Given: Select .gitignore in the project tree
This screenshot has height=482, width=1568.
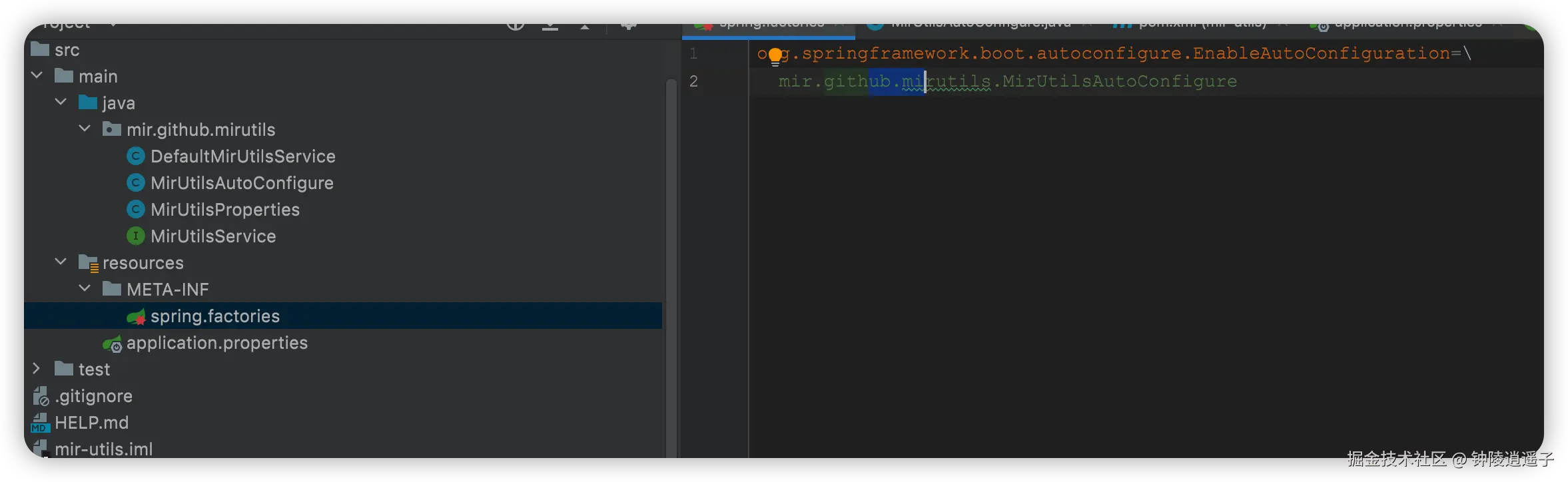Looking at the screenshot, I should pyautogui.click(x=93, y=396).
